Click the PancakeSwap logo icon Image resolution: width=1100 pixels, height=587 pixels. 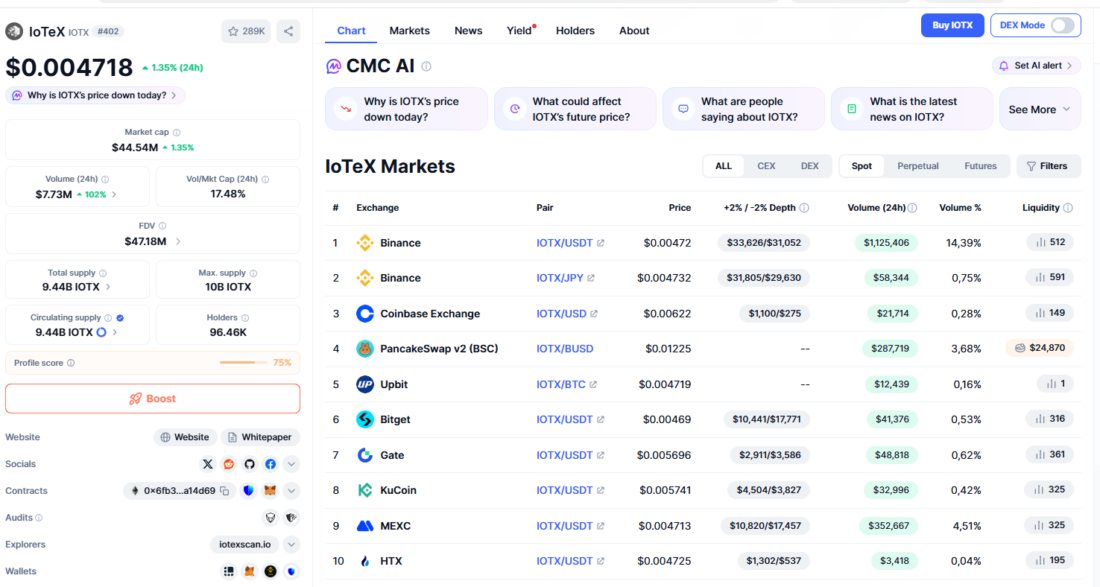(x=365, y=349)
